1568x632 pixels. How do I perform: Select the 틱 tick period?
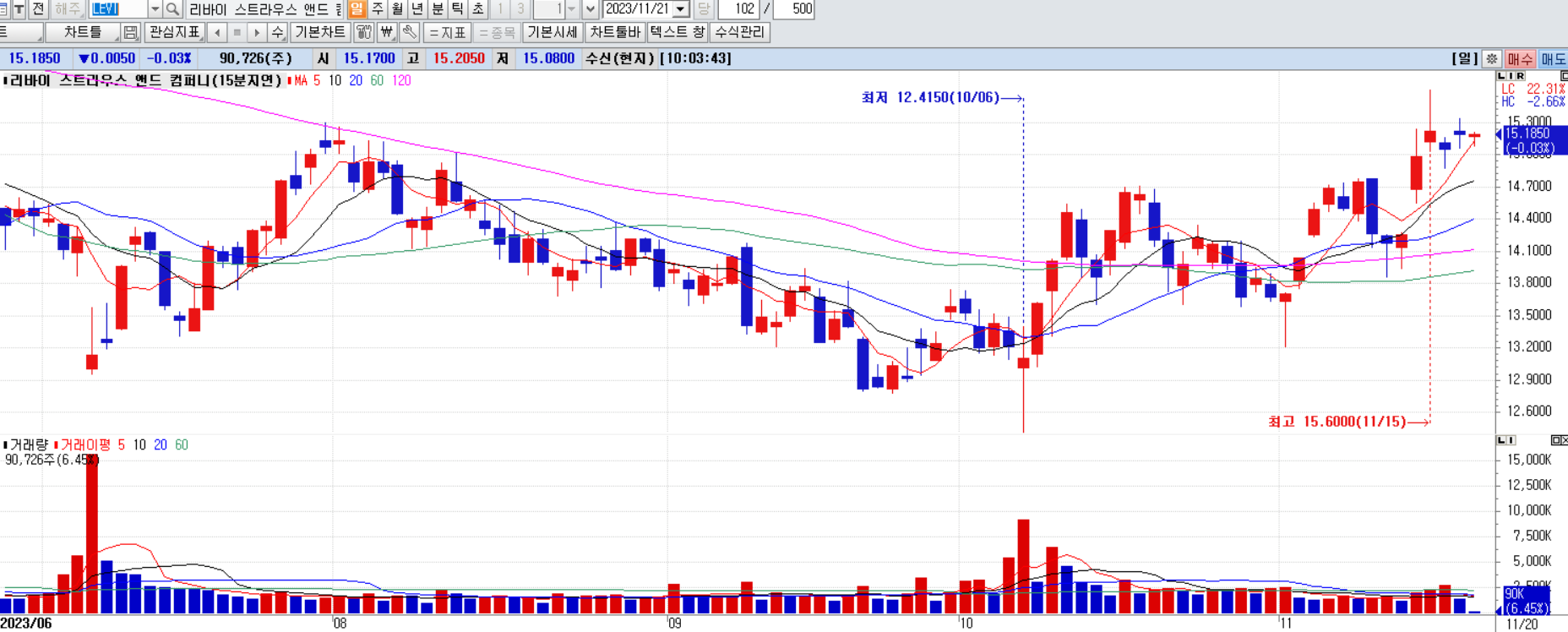[x=458, y=9]
